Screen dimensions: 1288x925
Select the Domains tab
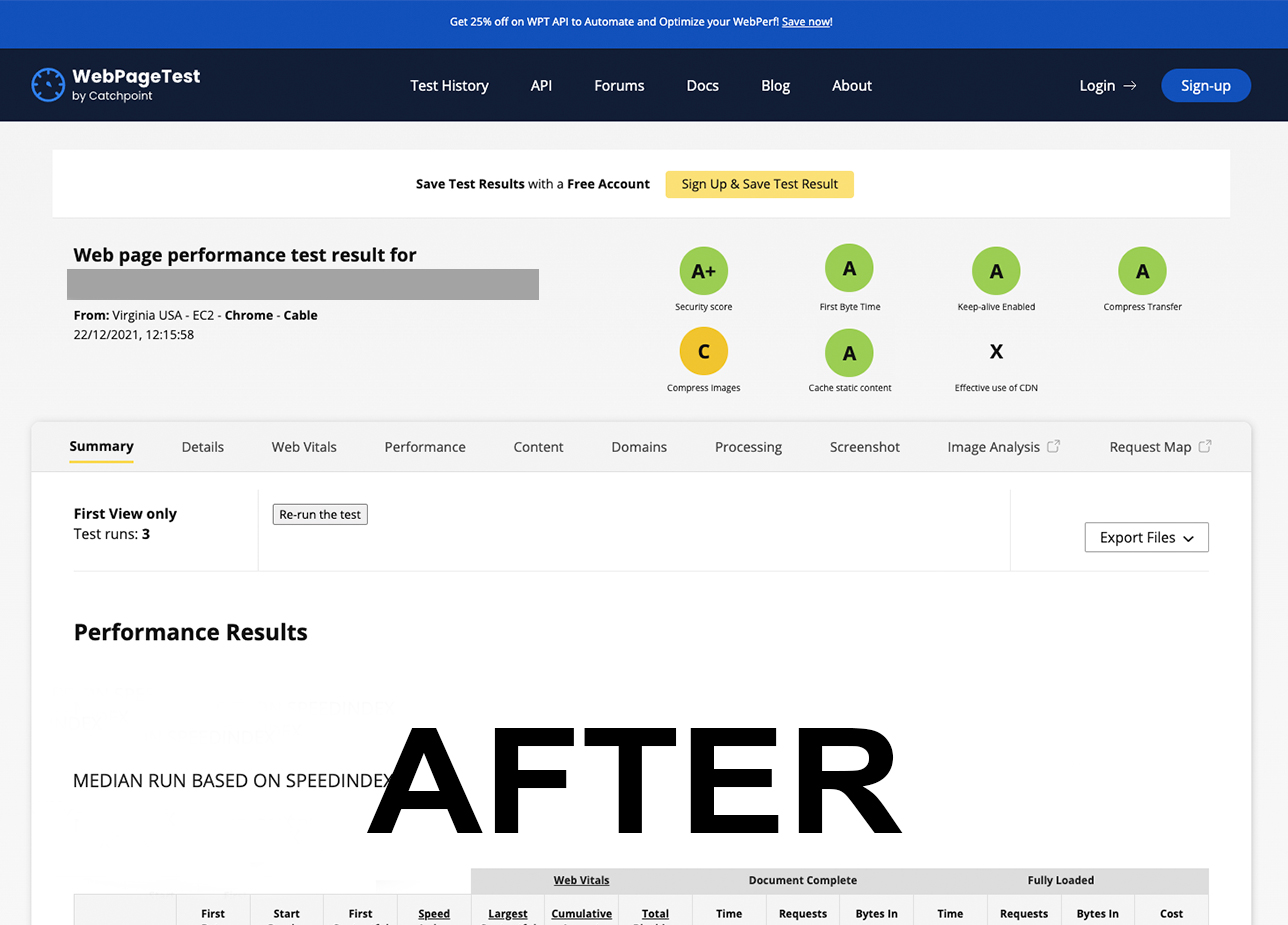pos(639,447)
